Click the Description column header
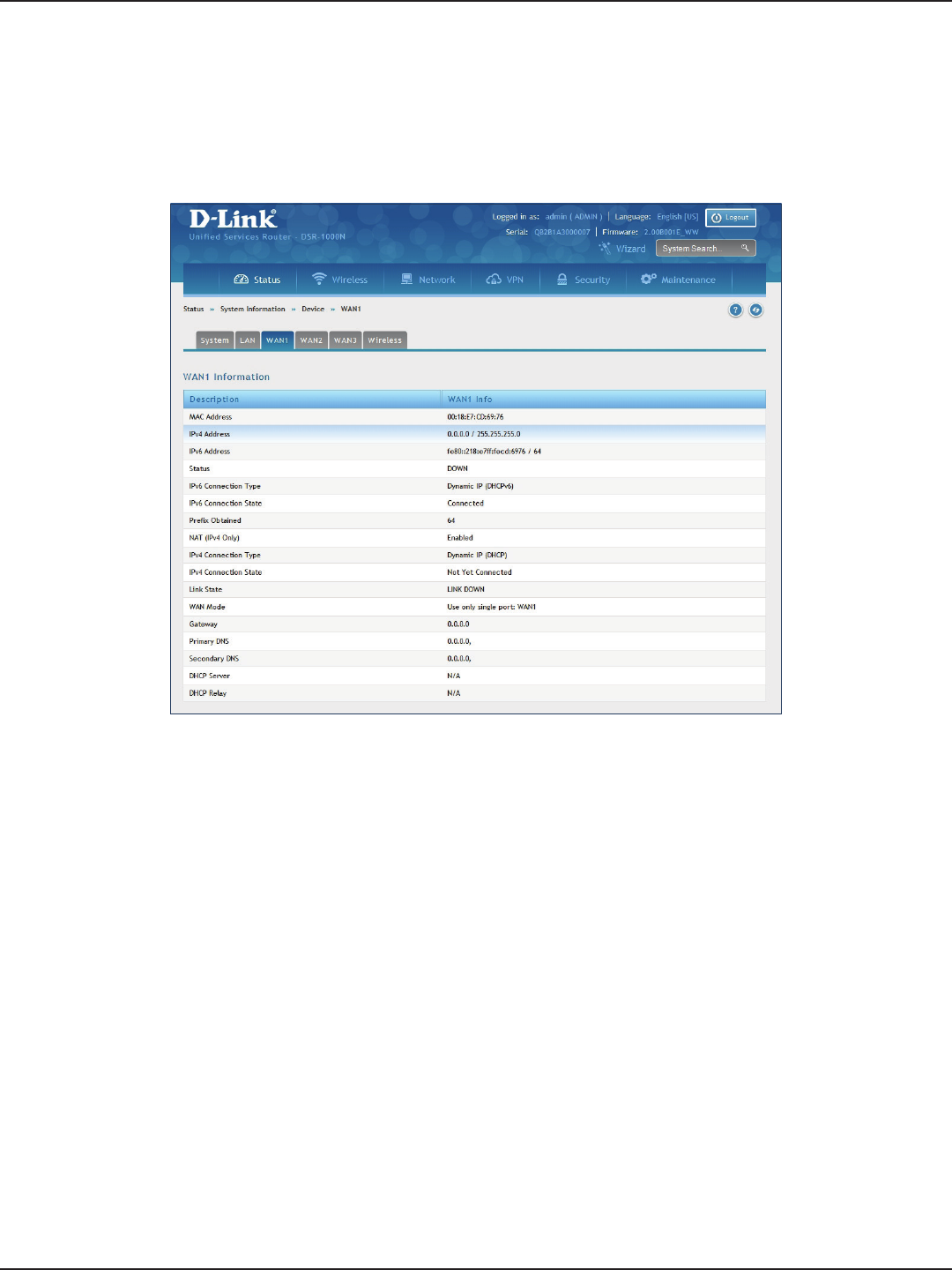 pyautogui.click(x=312, y=400)
